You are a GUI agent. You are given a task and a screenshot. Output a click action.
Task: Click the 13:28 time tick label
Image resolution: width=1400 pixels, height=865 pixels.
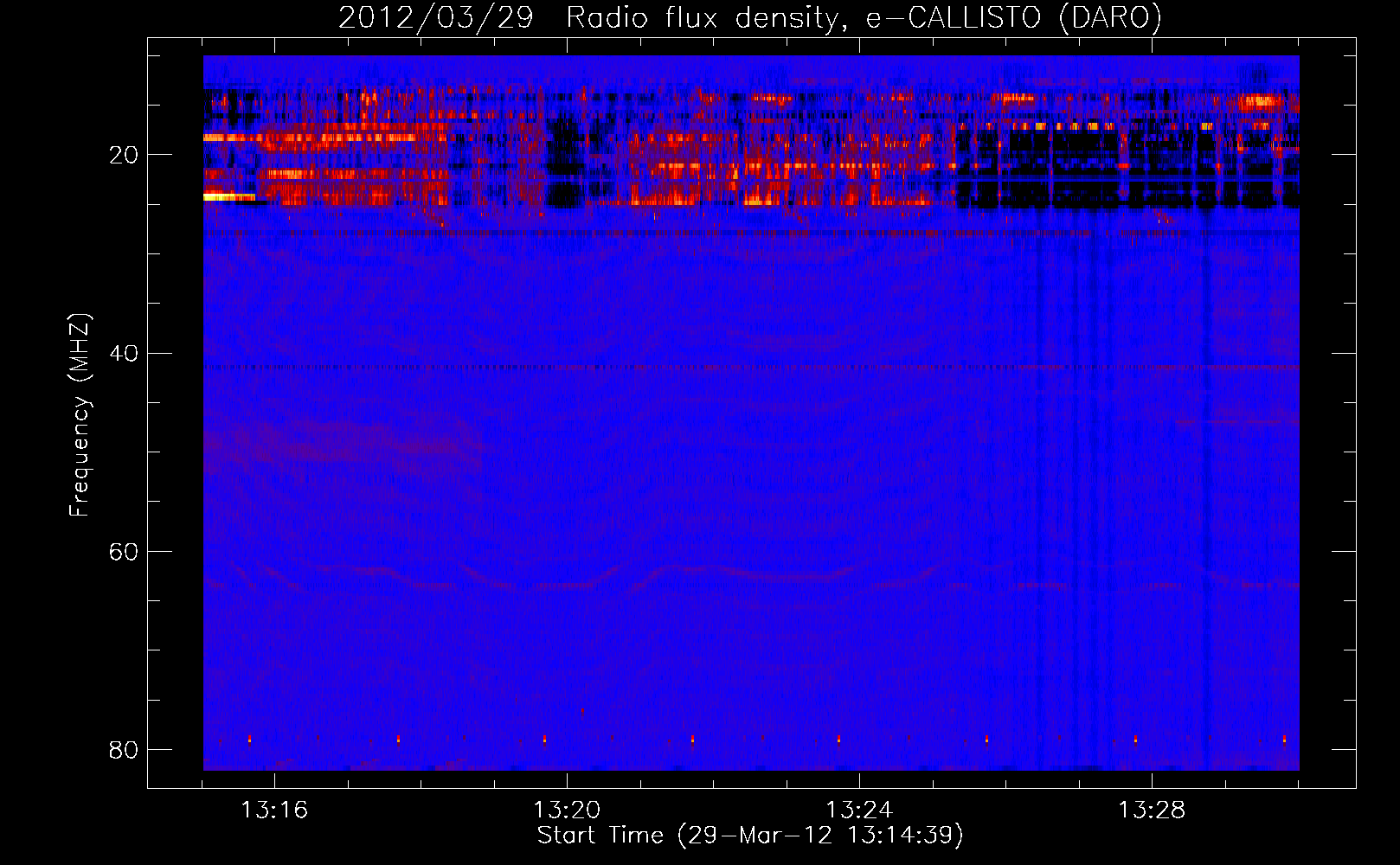point(1152,810)
